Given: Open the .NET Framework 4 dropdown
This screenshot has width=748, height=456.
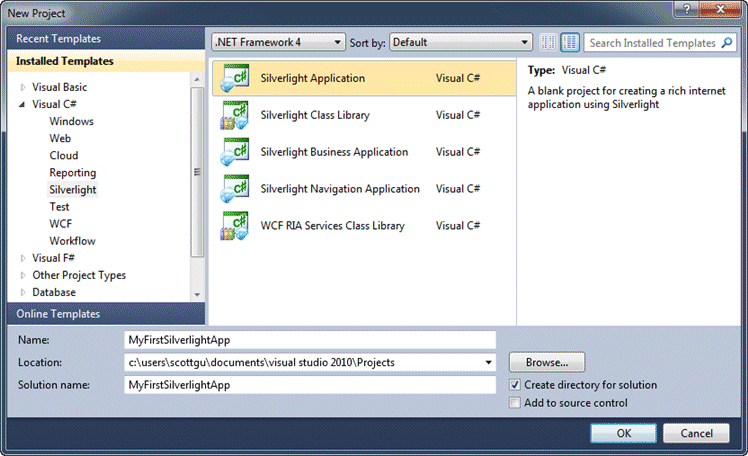Looking at the screenshot, I should tap(278, 42).
